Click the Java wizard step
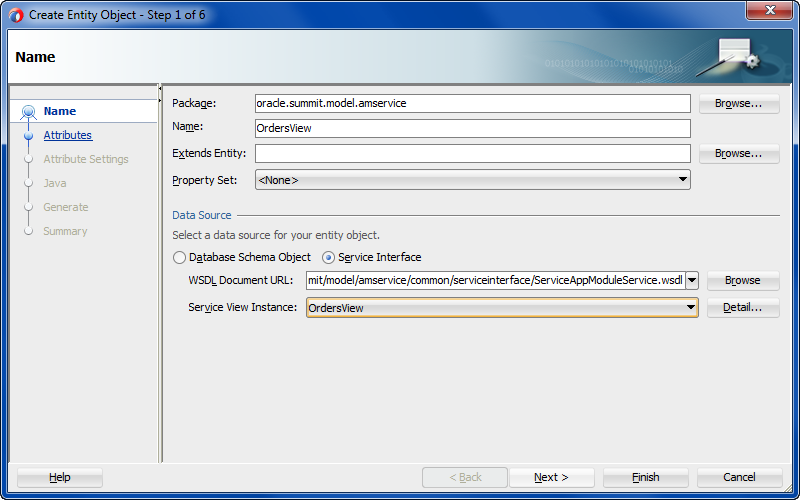Image resolution: width=800 pixels, height=500 pixels. pyautogui.click(x=55, y=183)
